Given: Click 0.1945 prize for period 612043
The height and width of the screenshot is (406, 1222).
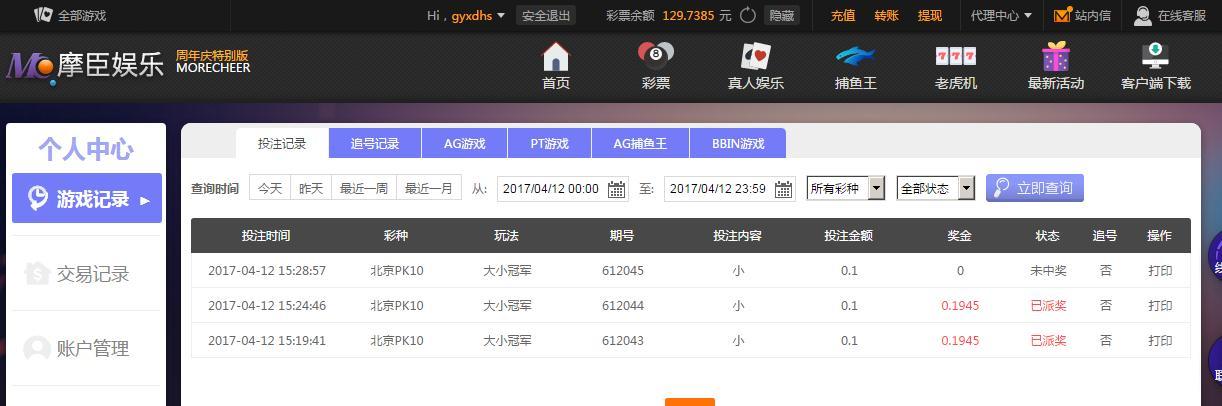Looking at the screenshot, I should coord(960,340).
